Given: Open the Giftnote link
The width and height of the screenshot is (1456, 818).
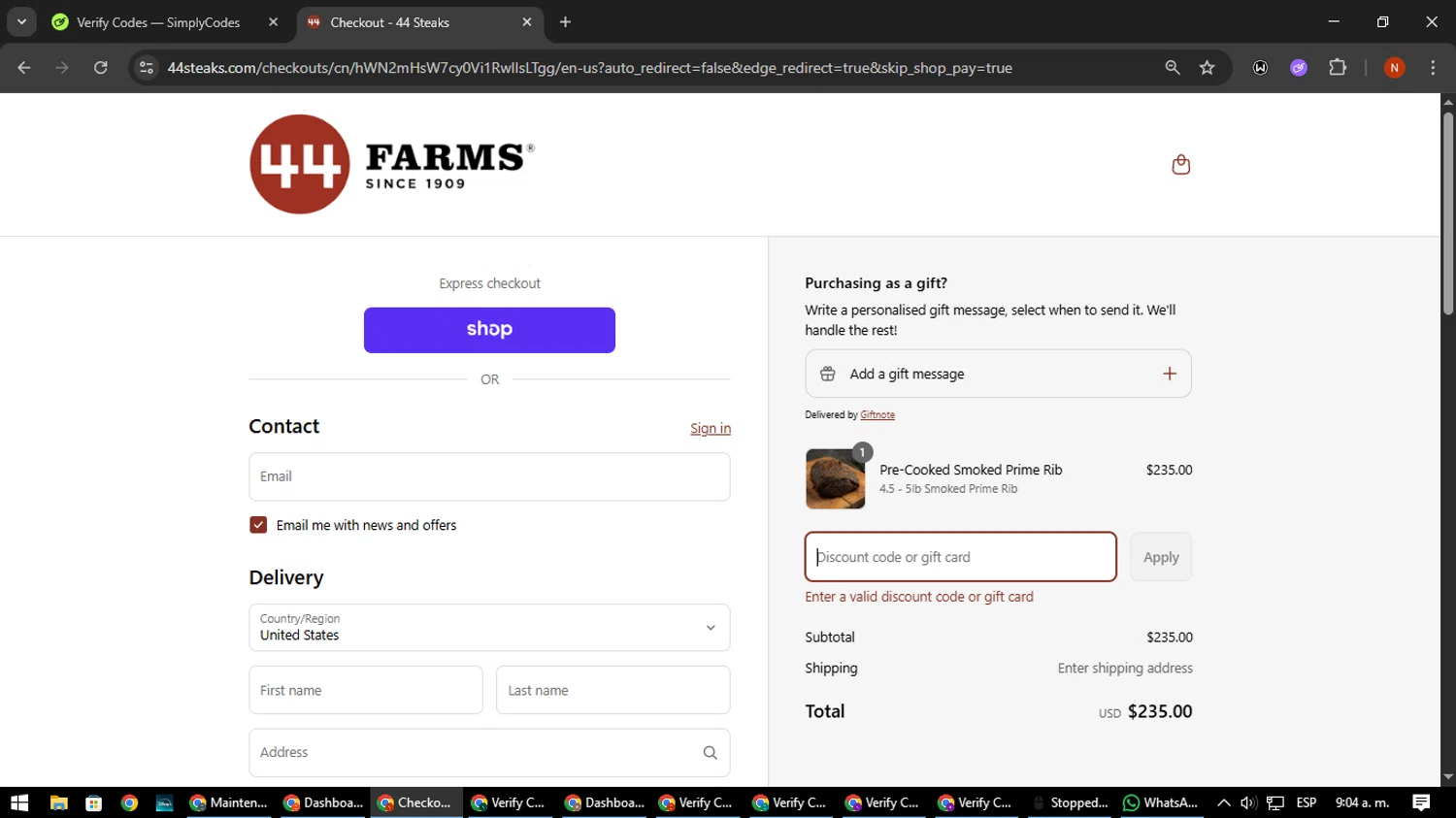Looking at the screenshot, I should click(877, 415).
